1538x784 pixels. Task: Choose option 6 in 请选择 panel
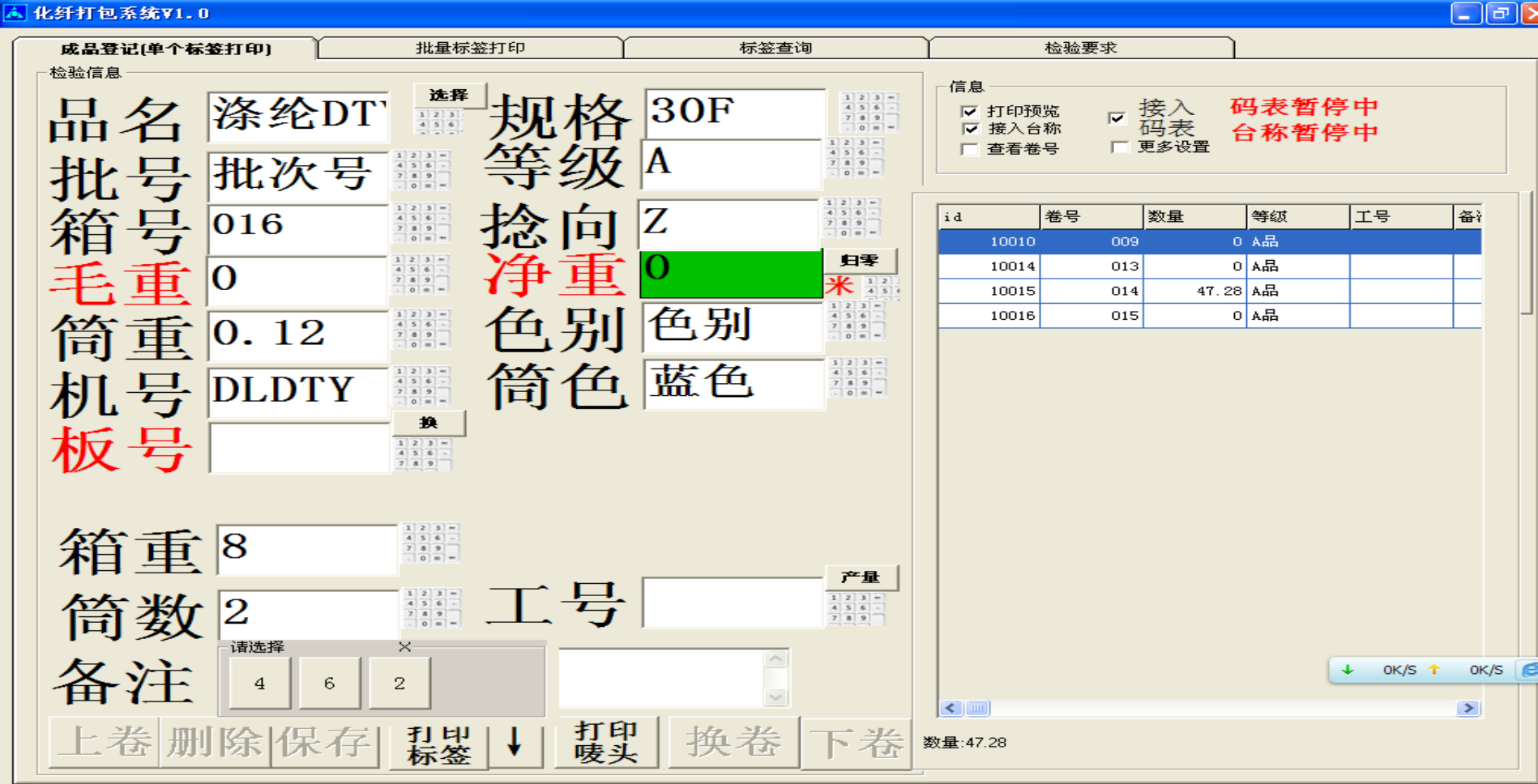click(x=330, y=683)
